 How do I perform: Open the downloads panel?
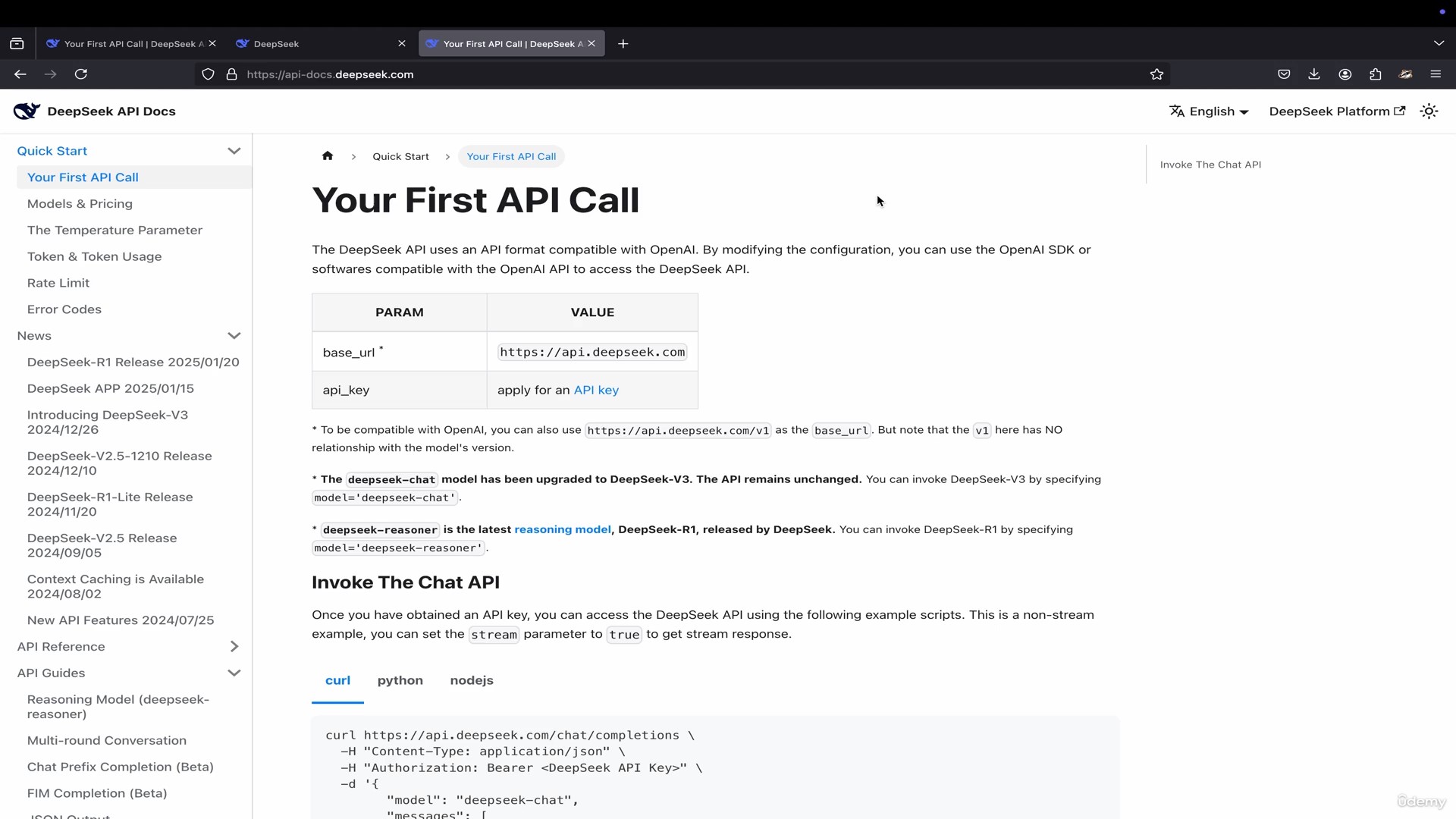1314,74
